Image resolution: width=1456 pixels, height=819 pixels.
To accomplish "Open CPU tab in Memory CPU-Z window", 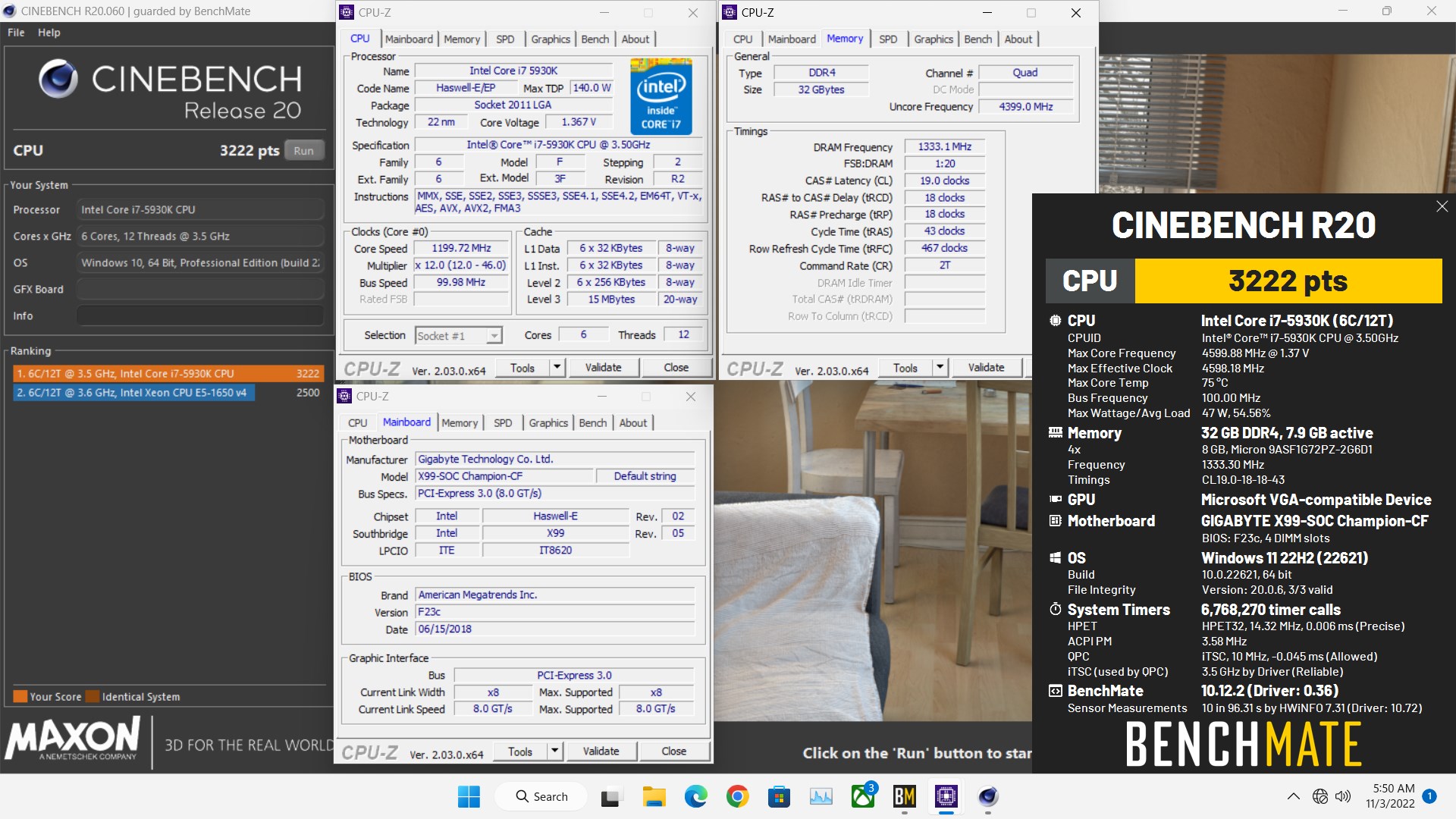I will click(x=743, y=39).
